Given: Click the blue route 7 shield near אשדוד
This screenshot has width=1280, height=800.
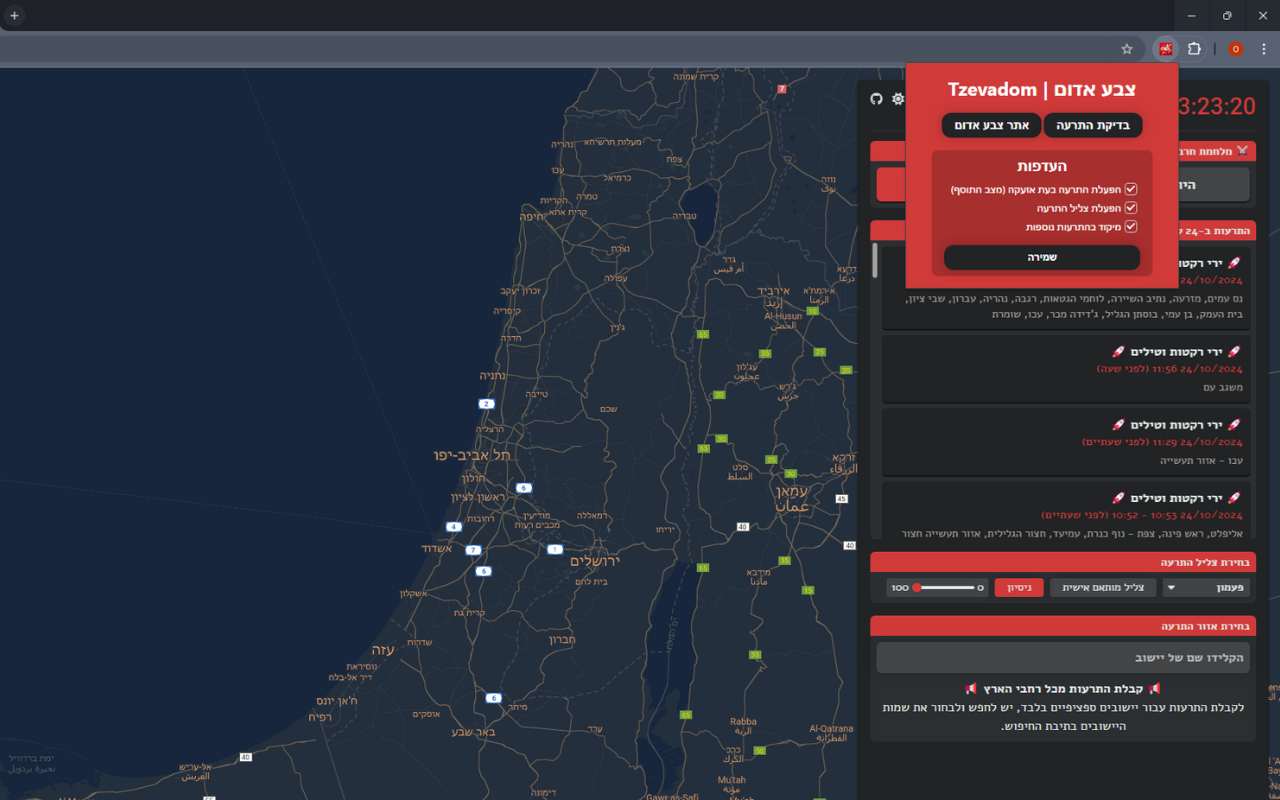Looking at the screenshot, I should [473, 550].
